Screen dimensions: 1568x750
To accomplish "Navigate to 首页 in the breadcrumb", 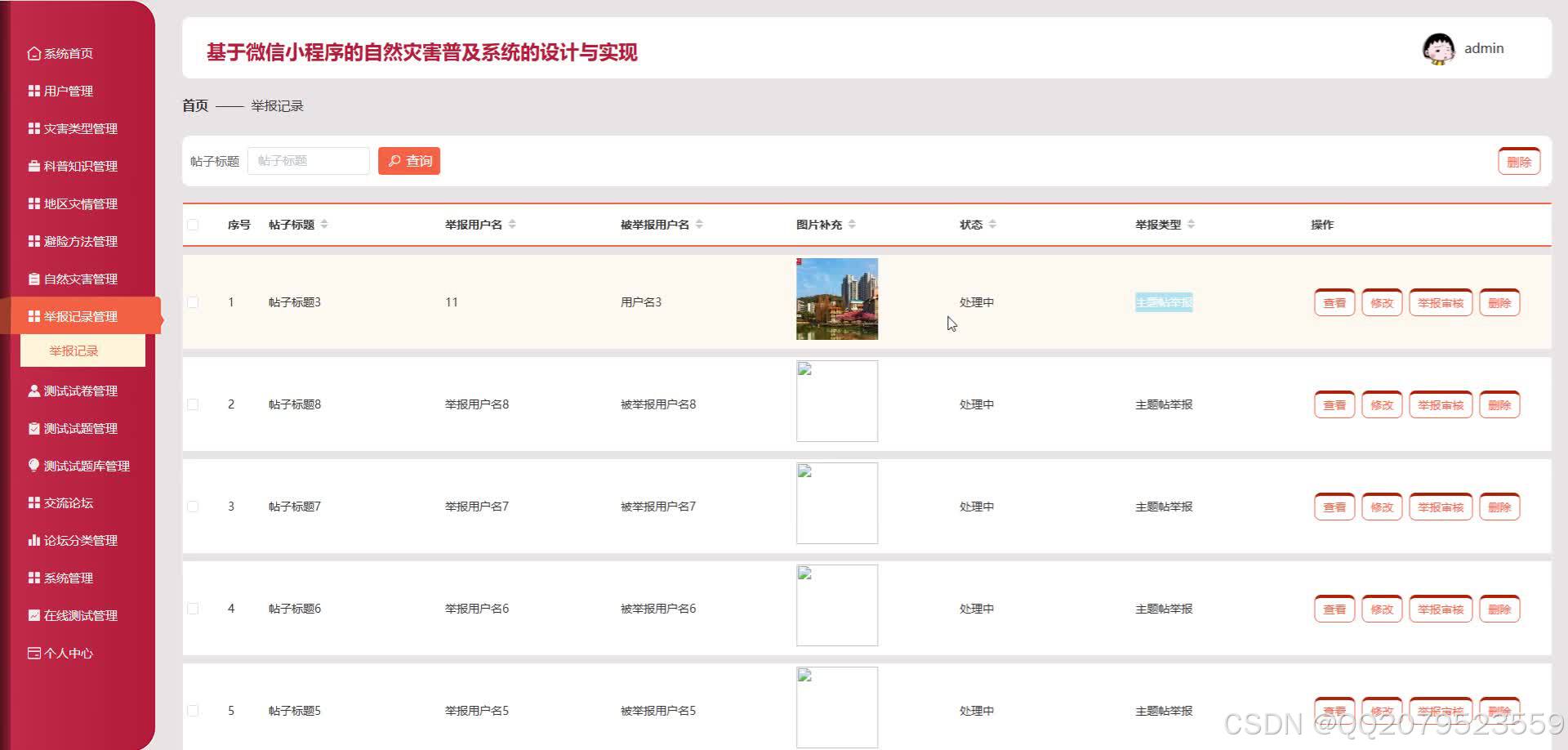I will pos(194,105).
